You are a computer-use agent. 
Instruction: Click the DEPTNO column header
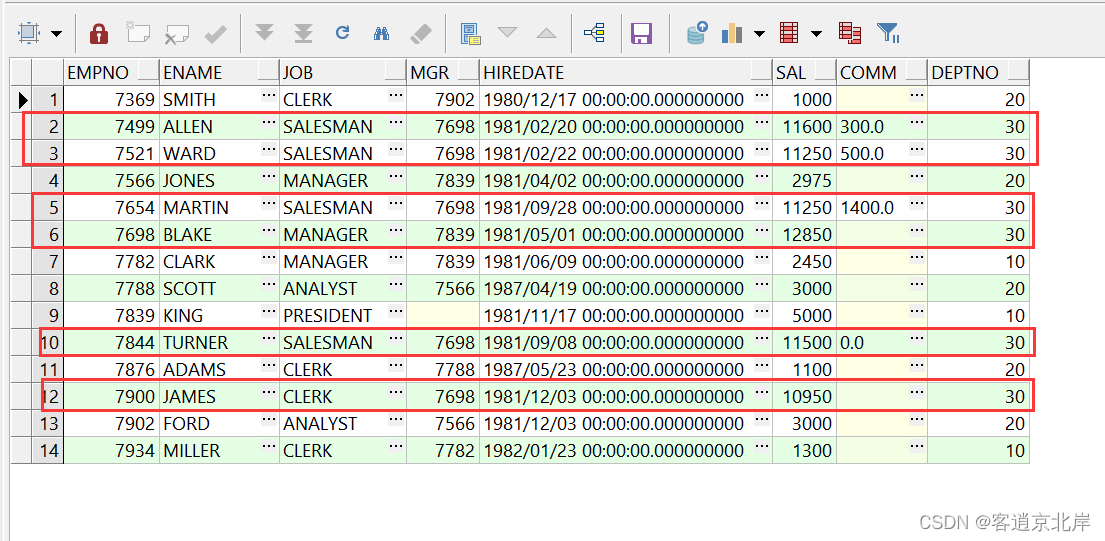[x=978, y=73]
